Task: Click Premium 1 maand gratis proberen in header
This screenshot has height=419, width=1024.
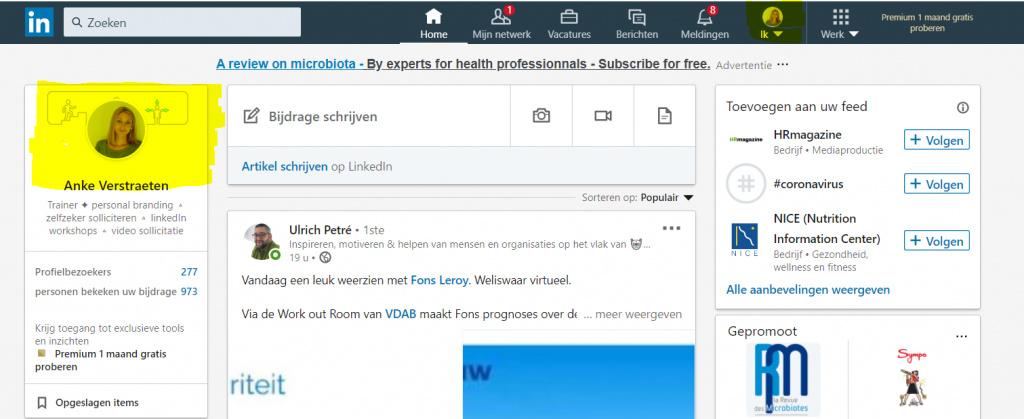Action: click(927, 23)
